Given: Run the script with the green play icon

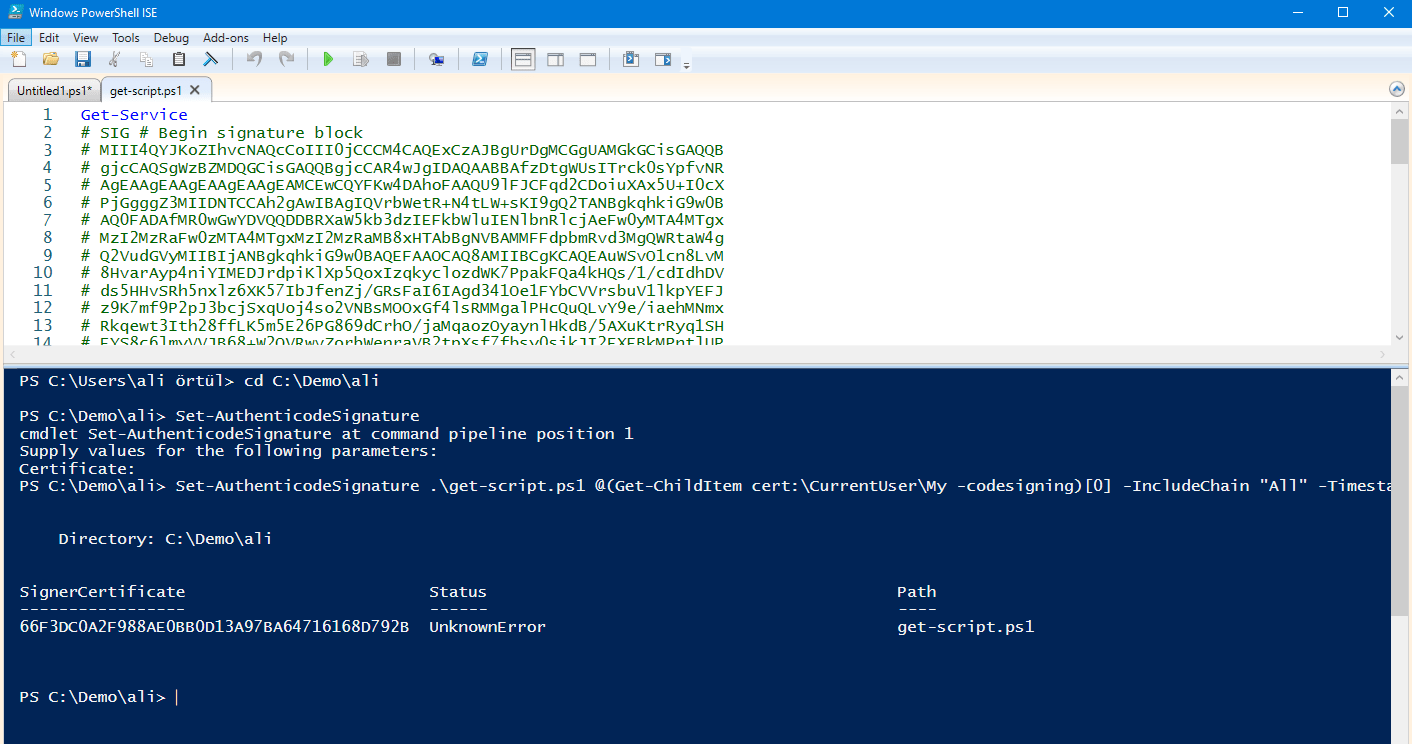Looking at the screenshot, I should click(327, 60).
